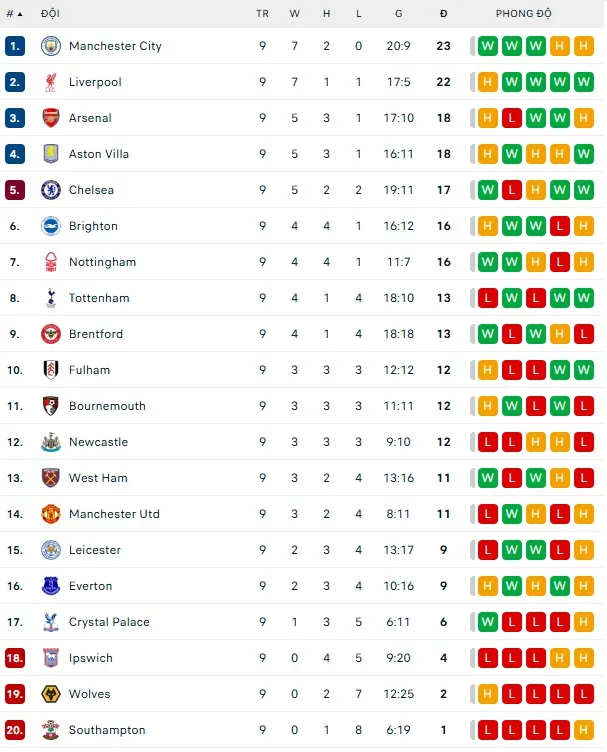
Task: Click Liverpool's blue rank 2 badge
Action: click(x=15, y=82)
